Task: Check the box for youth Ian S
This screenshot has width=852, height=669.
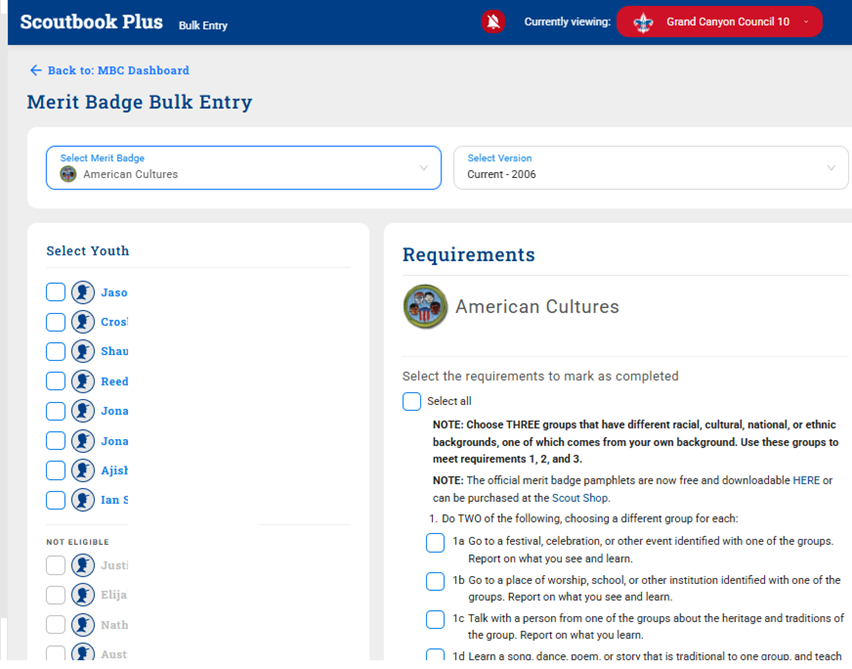Action: [55, 500]
